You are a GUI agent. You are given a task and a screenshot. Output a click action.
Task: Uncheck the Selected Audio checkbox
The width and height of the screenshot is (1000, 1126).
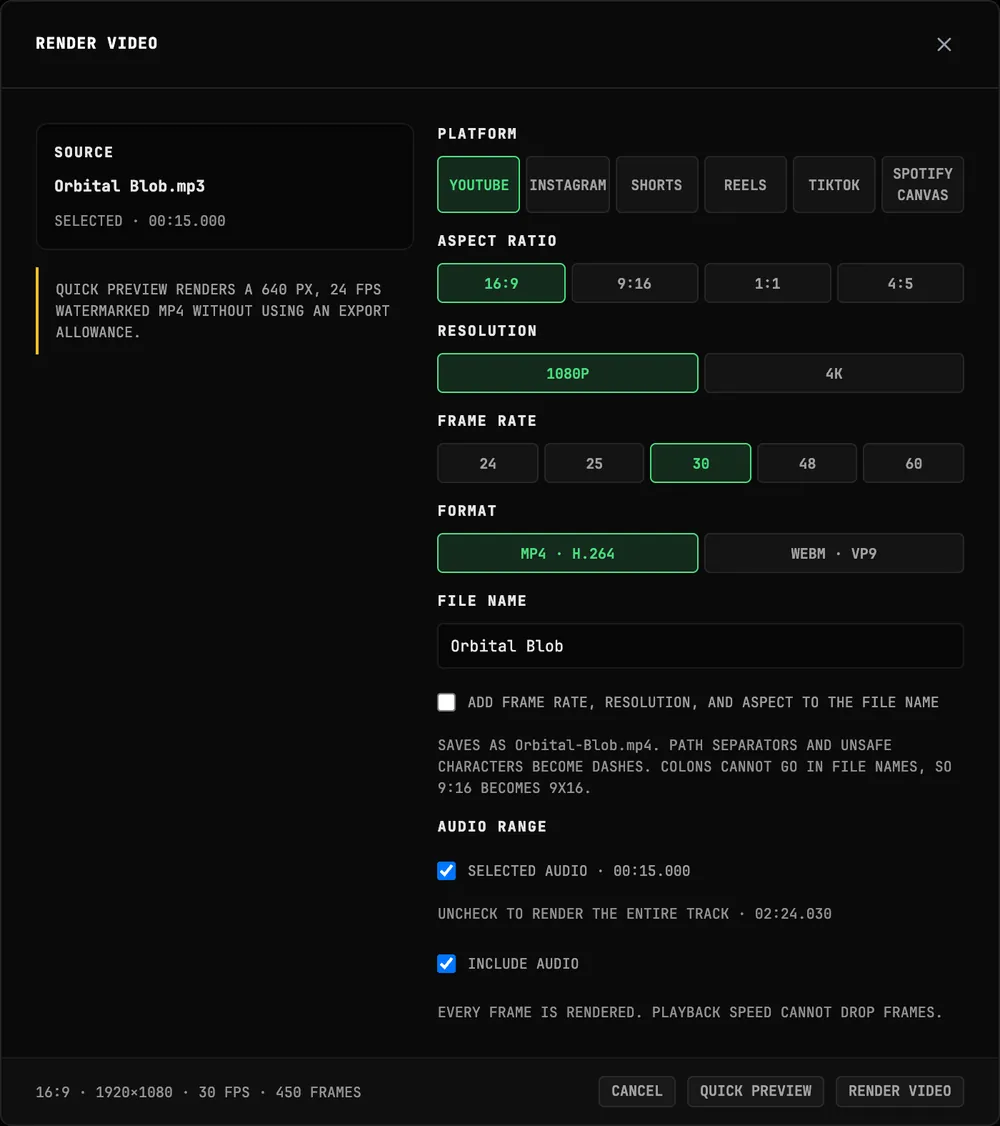point(447,870)
